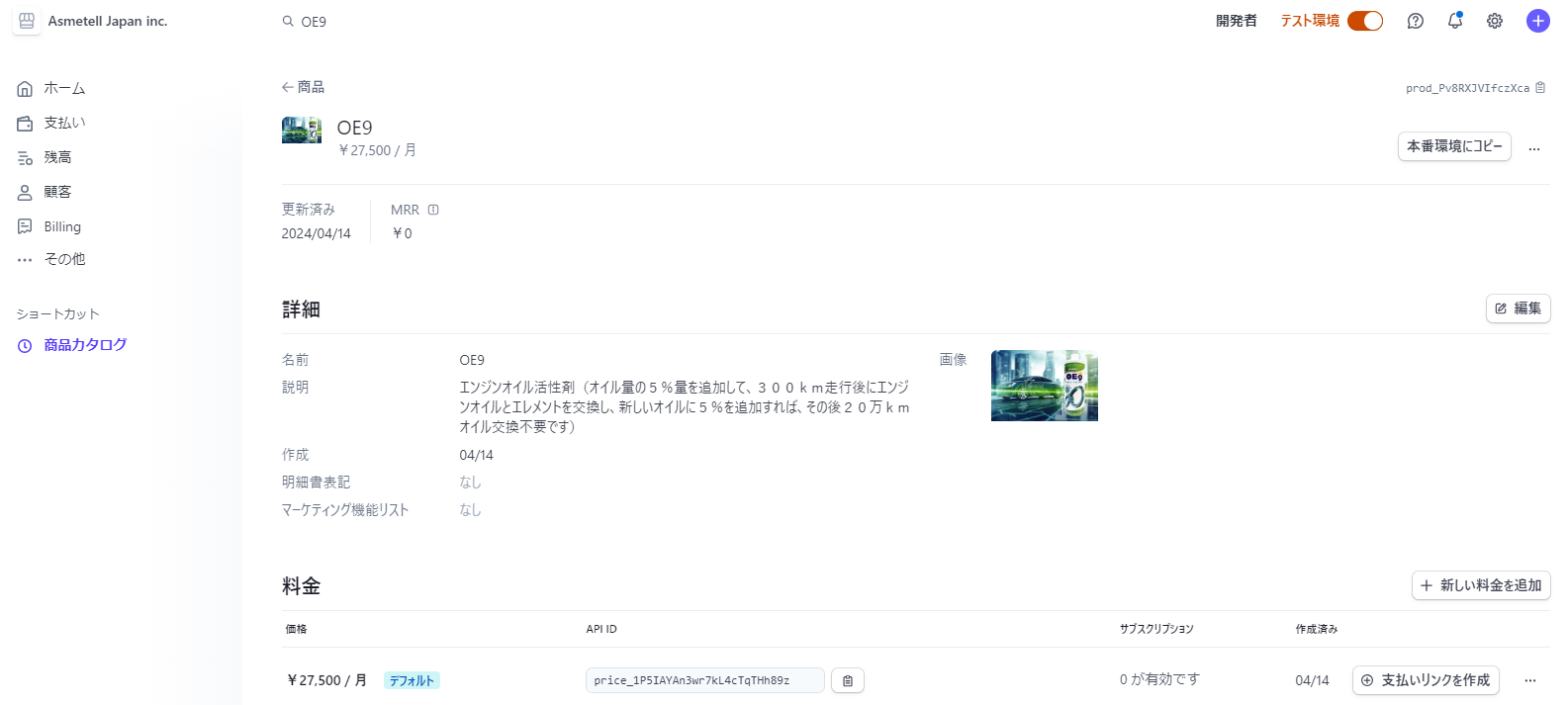Screen dimensions: 1568x705
Task: Open product options menu beside 本番環境にコピー
Action: pyautogui.click(x=1534, y=147)
